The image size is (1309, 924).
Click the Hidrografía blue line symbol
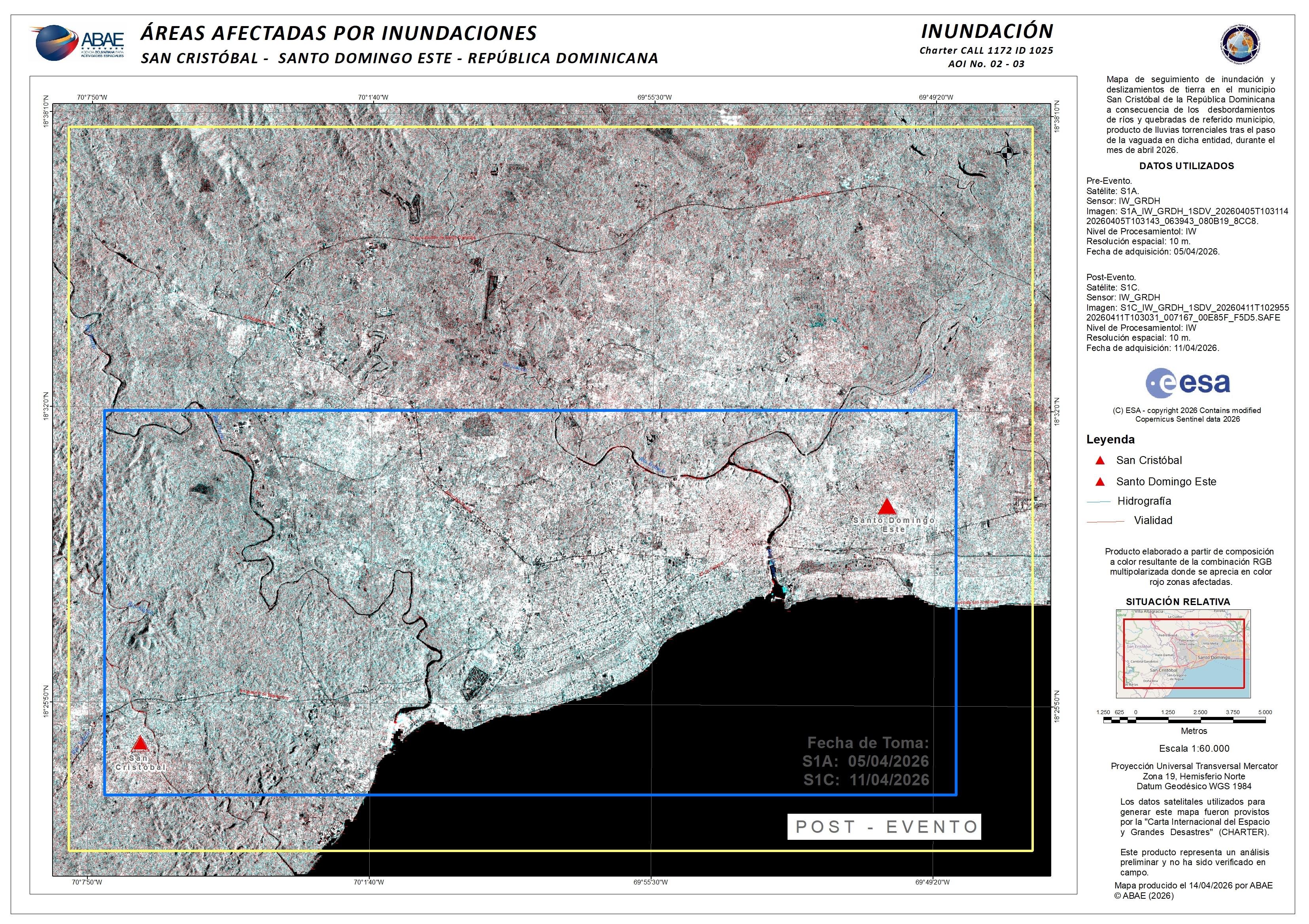(1099, 502)
